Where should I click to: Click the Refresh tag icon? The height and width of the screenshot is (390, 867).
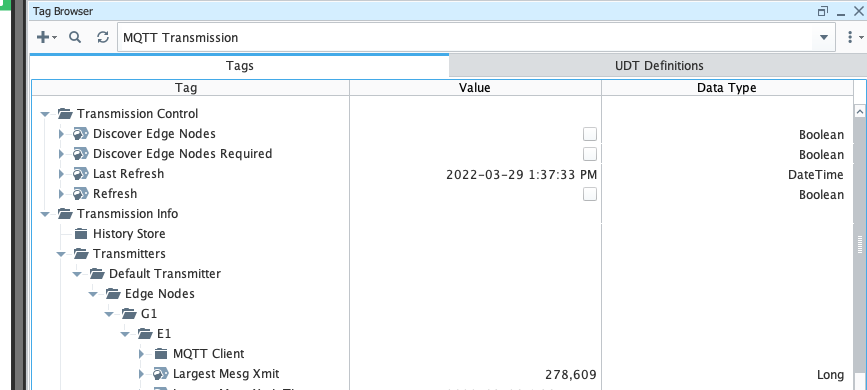pos(81,194)
